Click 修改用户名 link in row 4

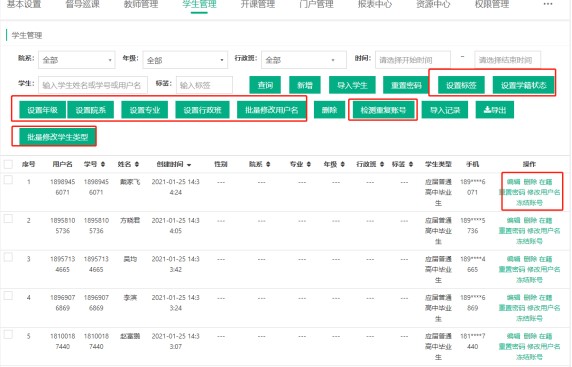click(544, 308)
